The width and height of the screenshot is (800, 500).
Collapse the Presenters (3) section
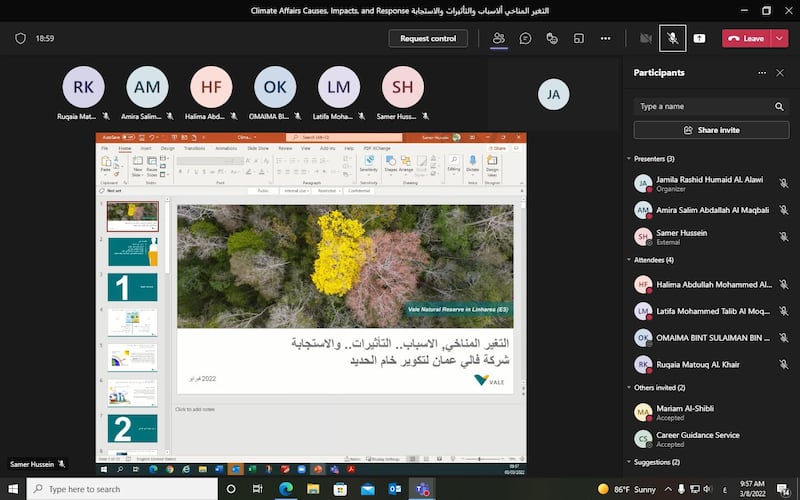point(629,159)
